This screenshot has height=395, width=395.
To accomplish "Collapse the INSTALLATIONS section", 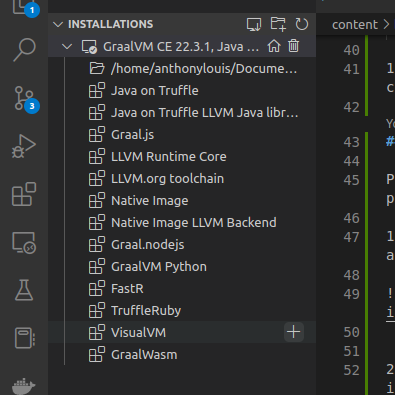I will (x=58, y=24).
